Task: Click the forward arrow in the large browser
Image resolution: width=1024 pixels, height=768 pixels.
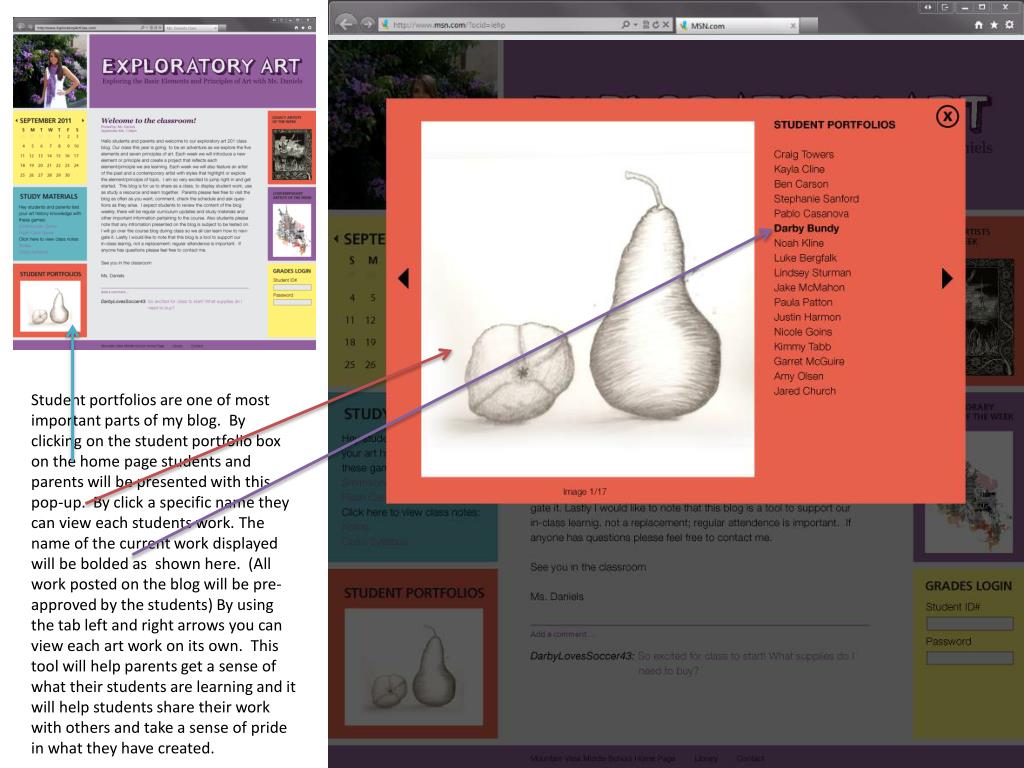Action: pyautogui.click(x=368, y=24)
